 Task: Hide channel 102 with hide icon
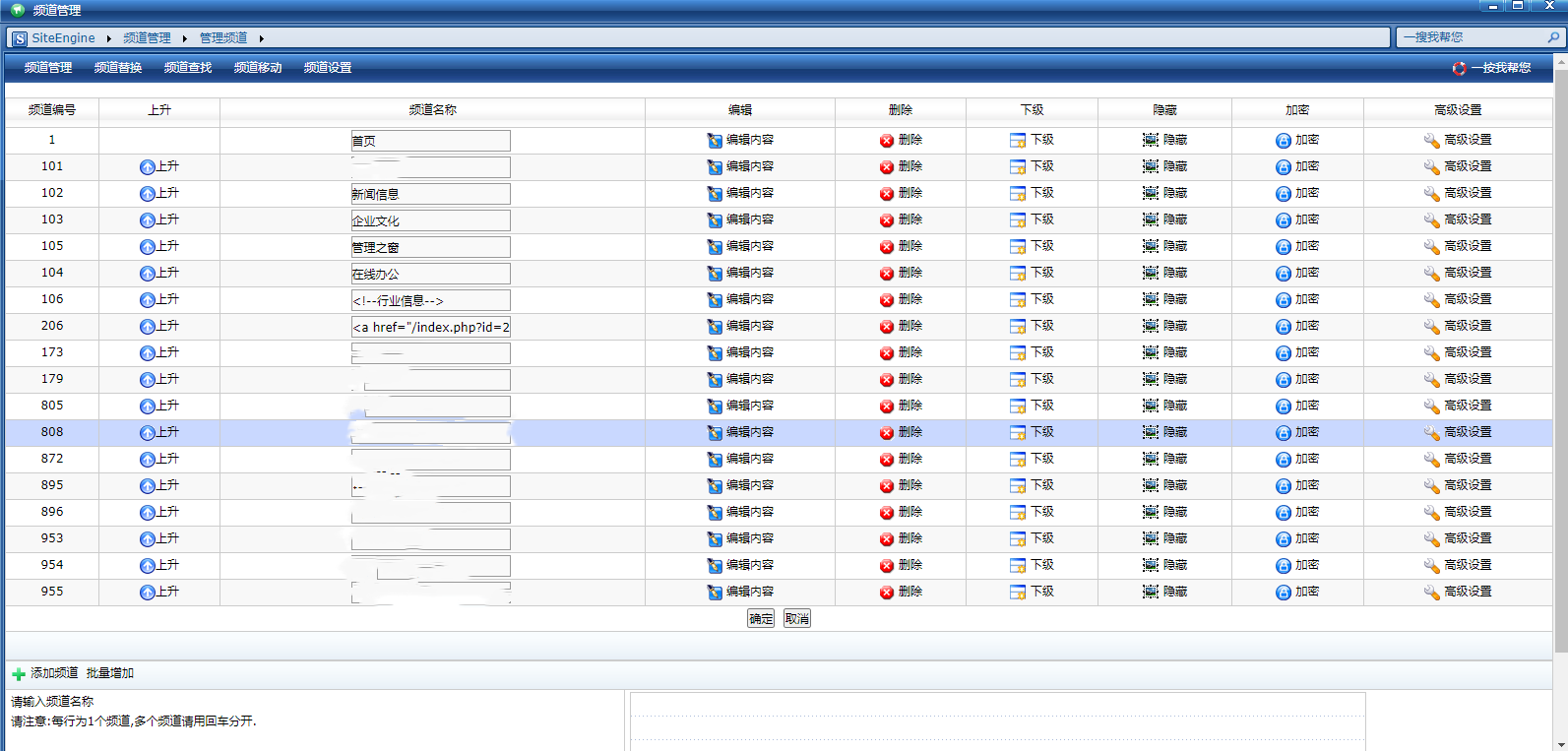pos(1151,194)
